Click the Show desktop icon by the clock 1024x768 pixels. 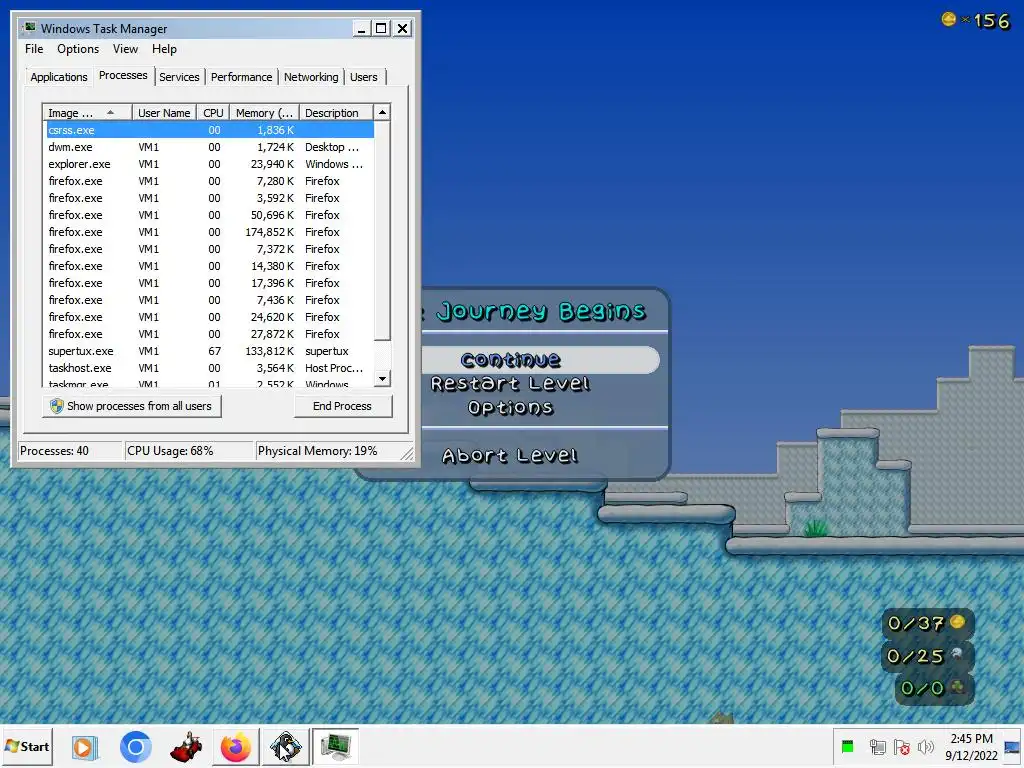click(x=1012, y=746)
